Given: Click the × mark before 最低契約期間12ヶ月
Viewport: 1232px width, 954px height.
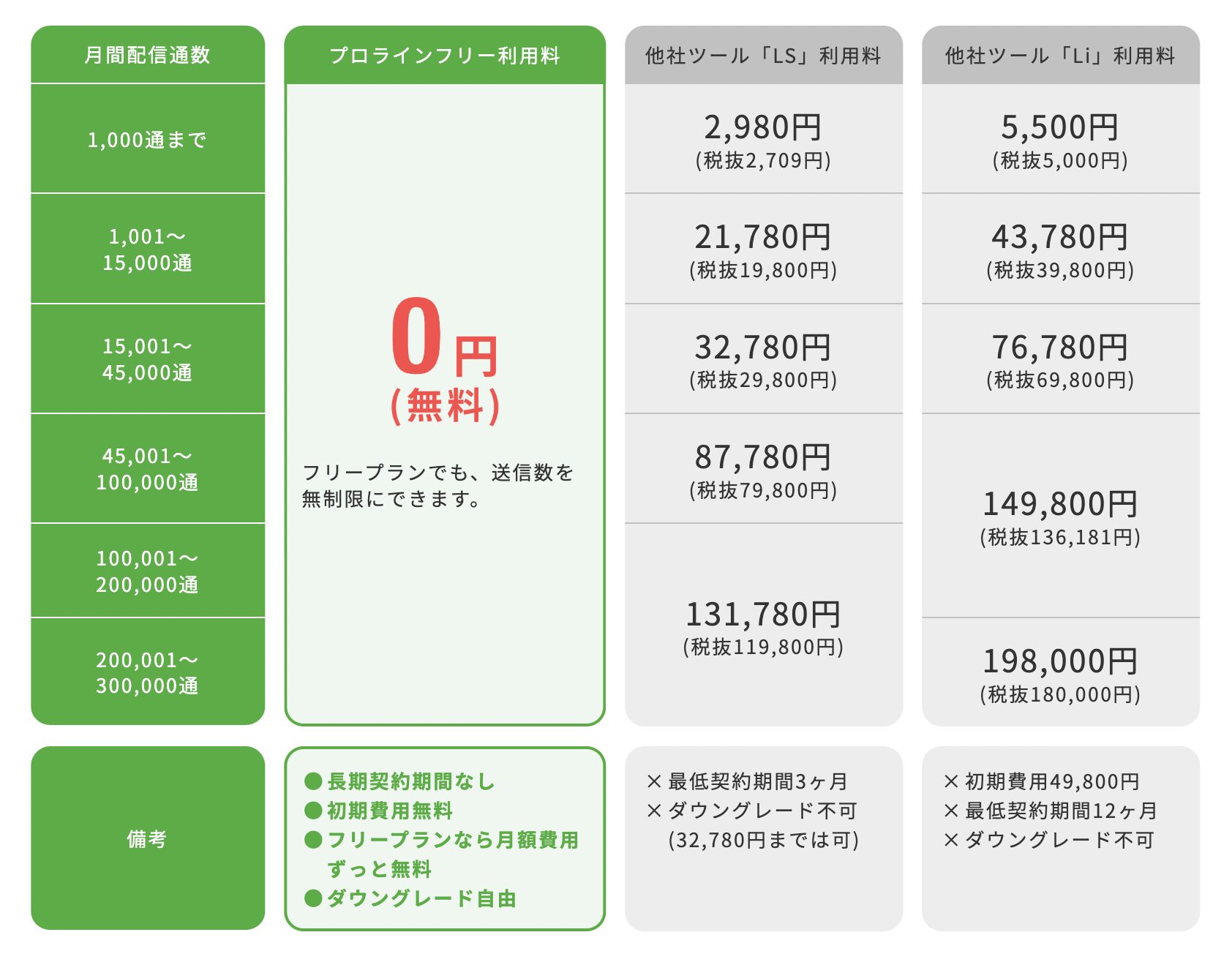Looking at the screenshot, I should pos(951,811).
